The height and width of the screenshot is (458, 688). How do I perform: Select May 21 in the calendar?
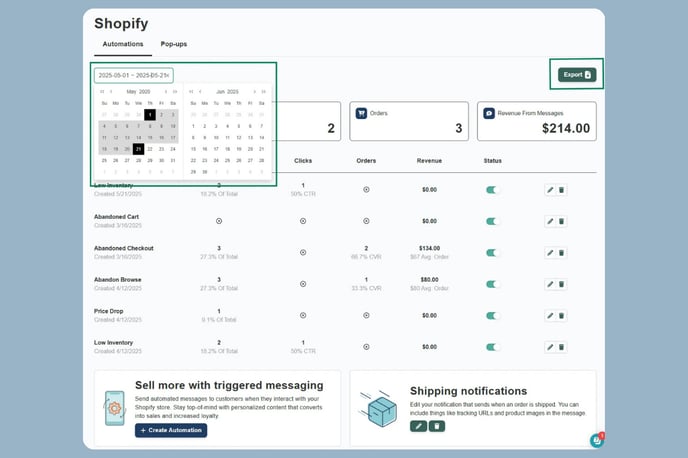tap(138, 149)
